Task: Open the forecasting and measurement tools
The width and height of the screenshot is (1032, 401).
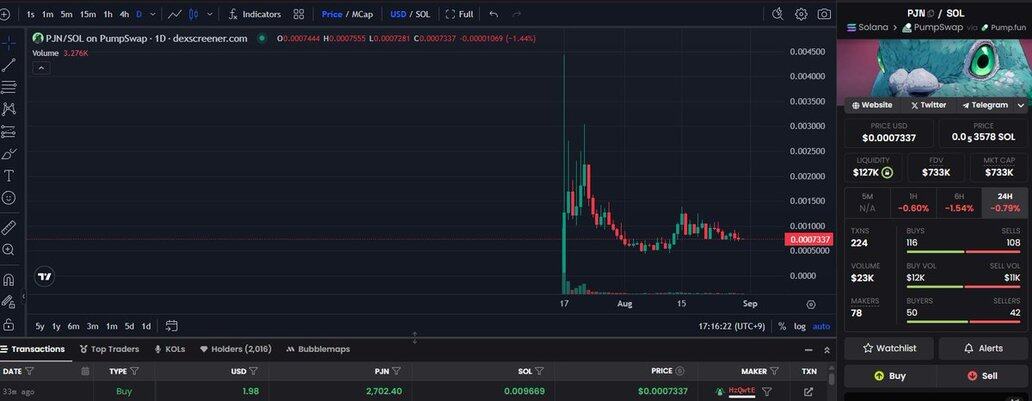Action: 9,132
